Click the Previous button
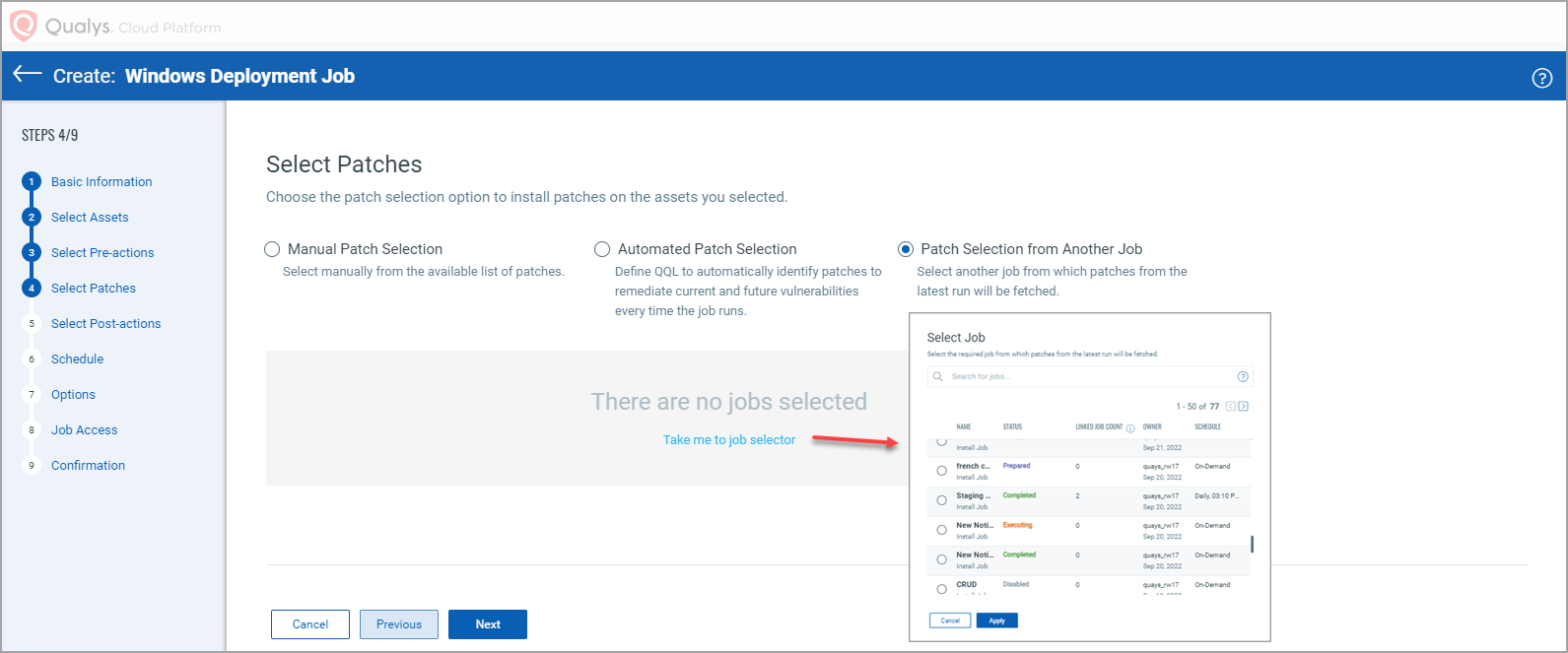1568x653 pixels. 399,624
